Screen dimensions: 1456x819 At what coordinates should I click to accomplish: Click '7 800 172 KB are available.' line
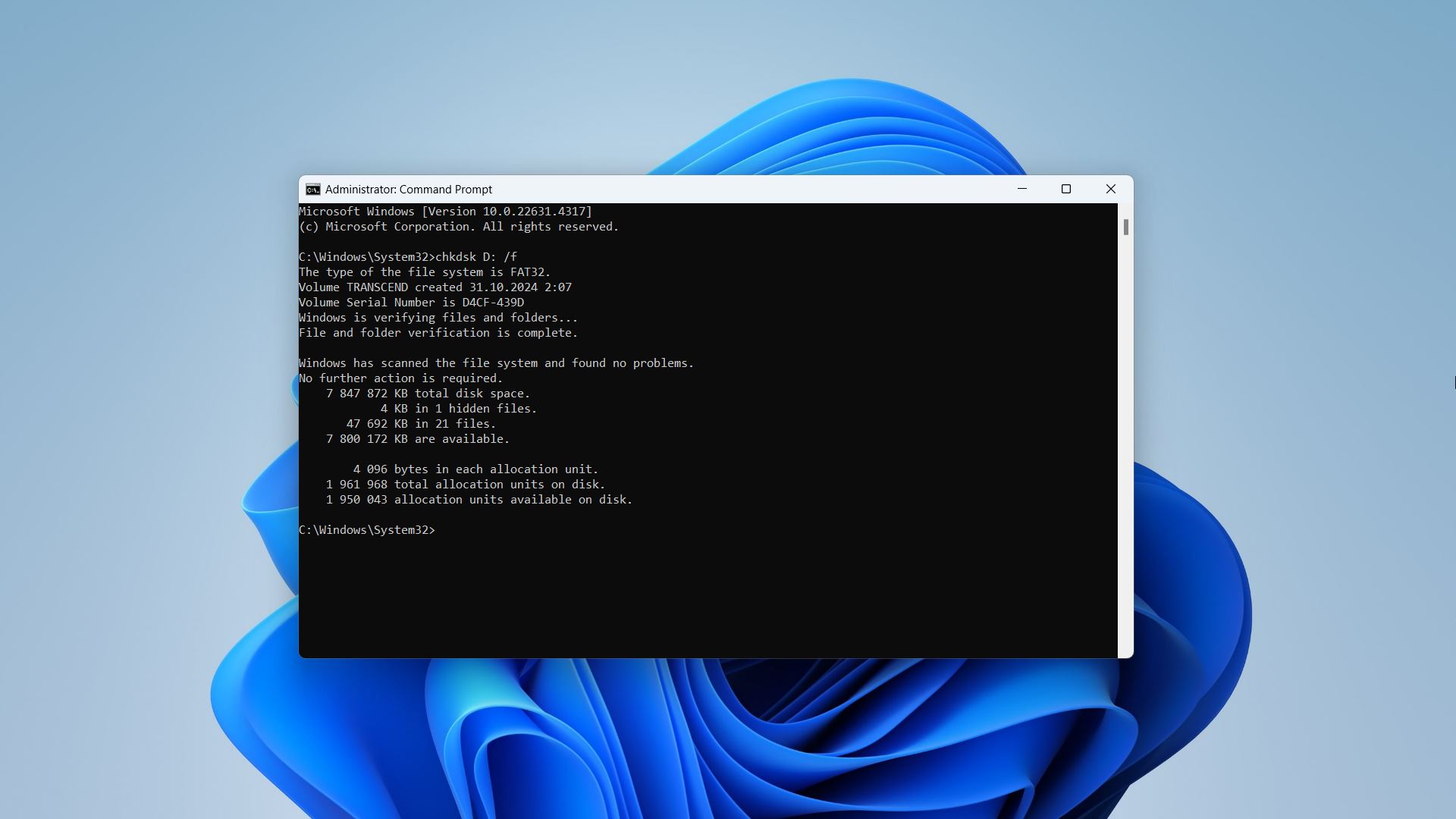[x=418, y=439]
